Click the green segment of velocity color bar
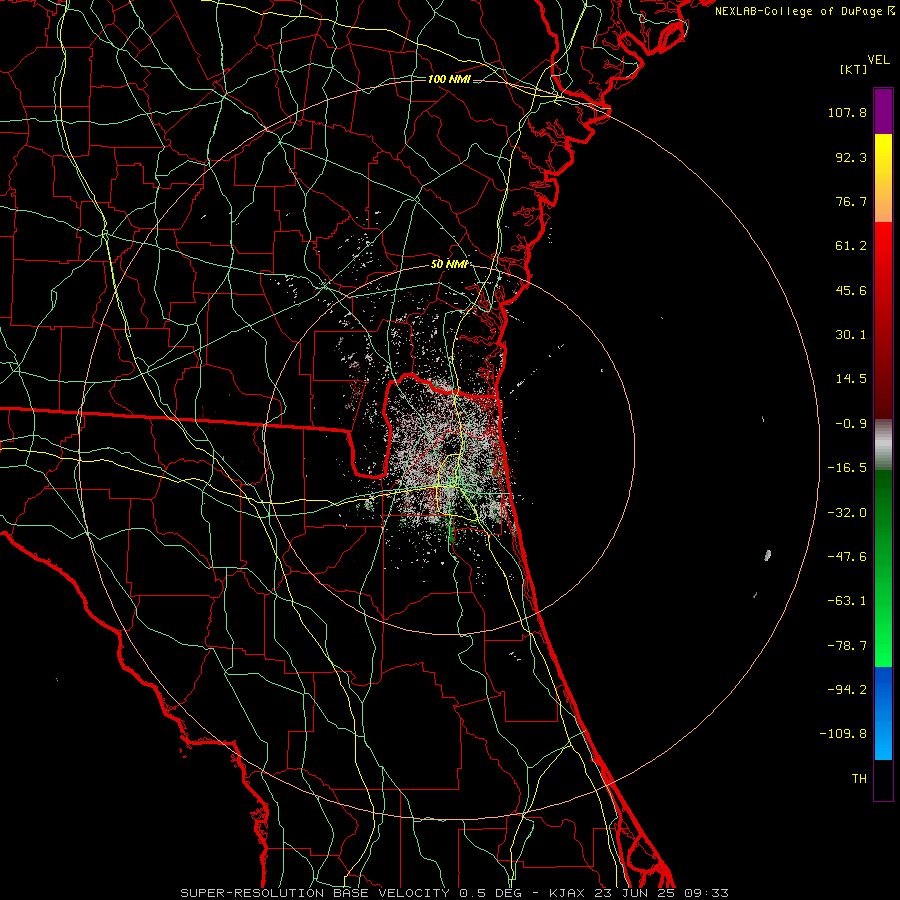 coord(883,568)
